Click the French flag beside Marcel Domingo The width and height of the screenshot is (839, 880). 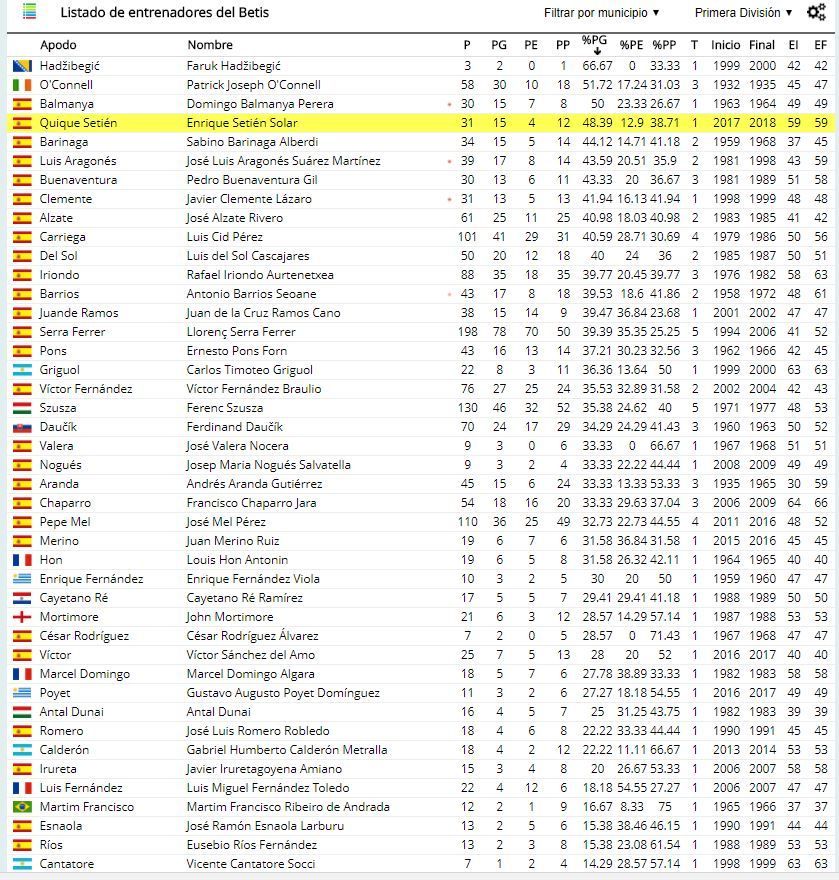pyautogui.click(x=22, y=674)
